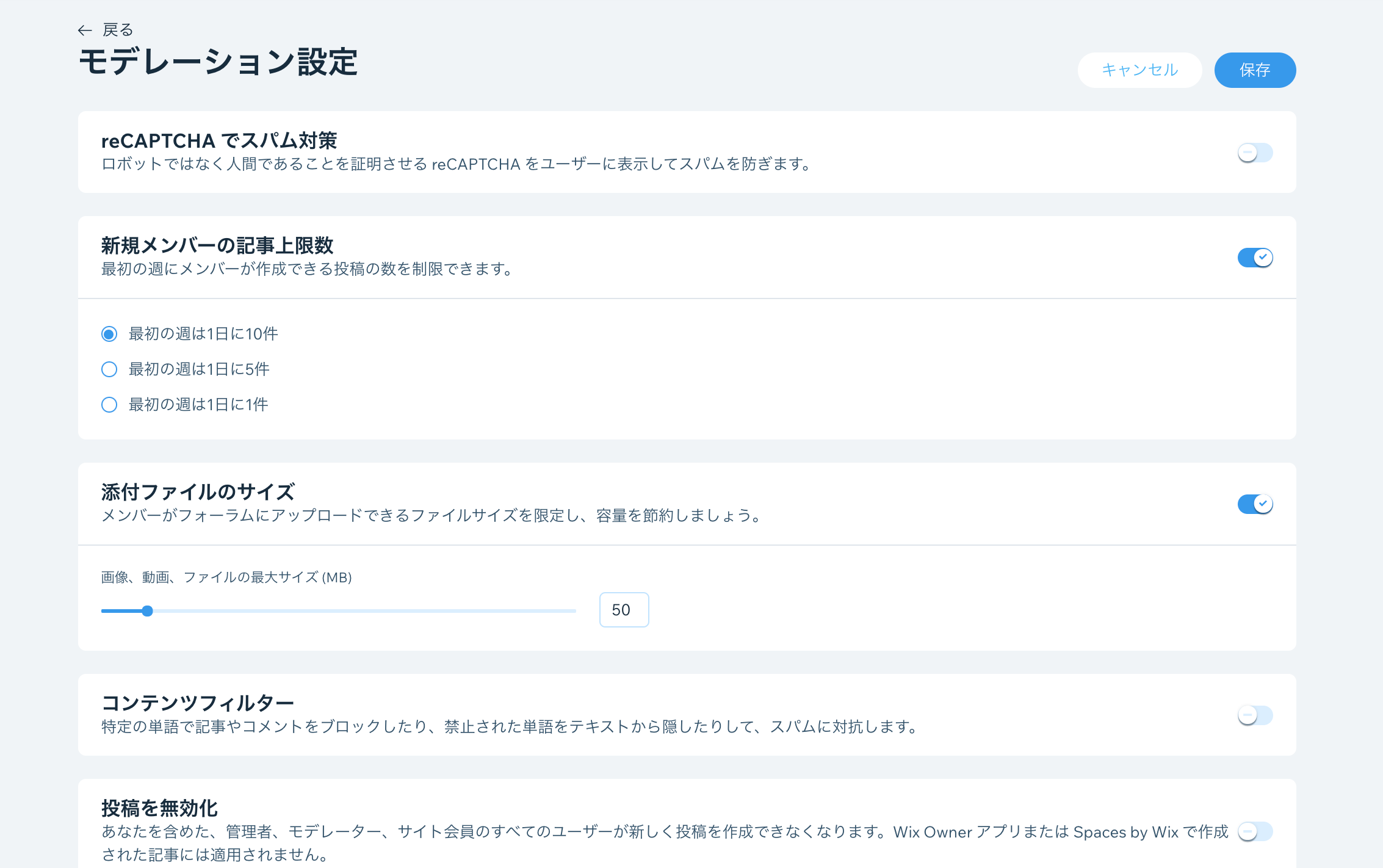Select 最初の週は1日に10件 radio option
The image size is (1383, 868).
109,334
